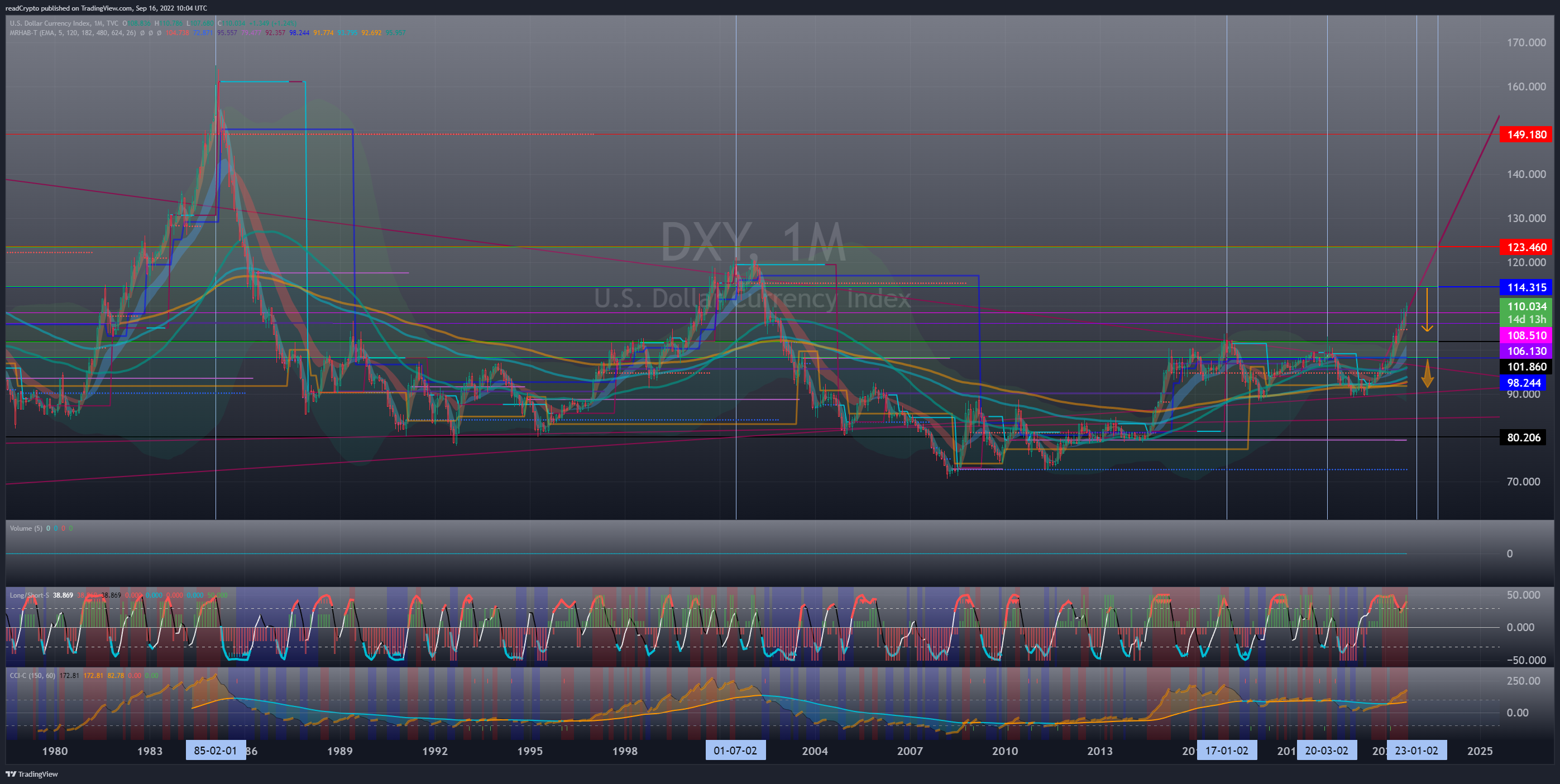The height and width of the screenshot is (784, 1560).
Task: Select the blue 114.315 price label
Action: (1525, 287)
